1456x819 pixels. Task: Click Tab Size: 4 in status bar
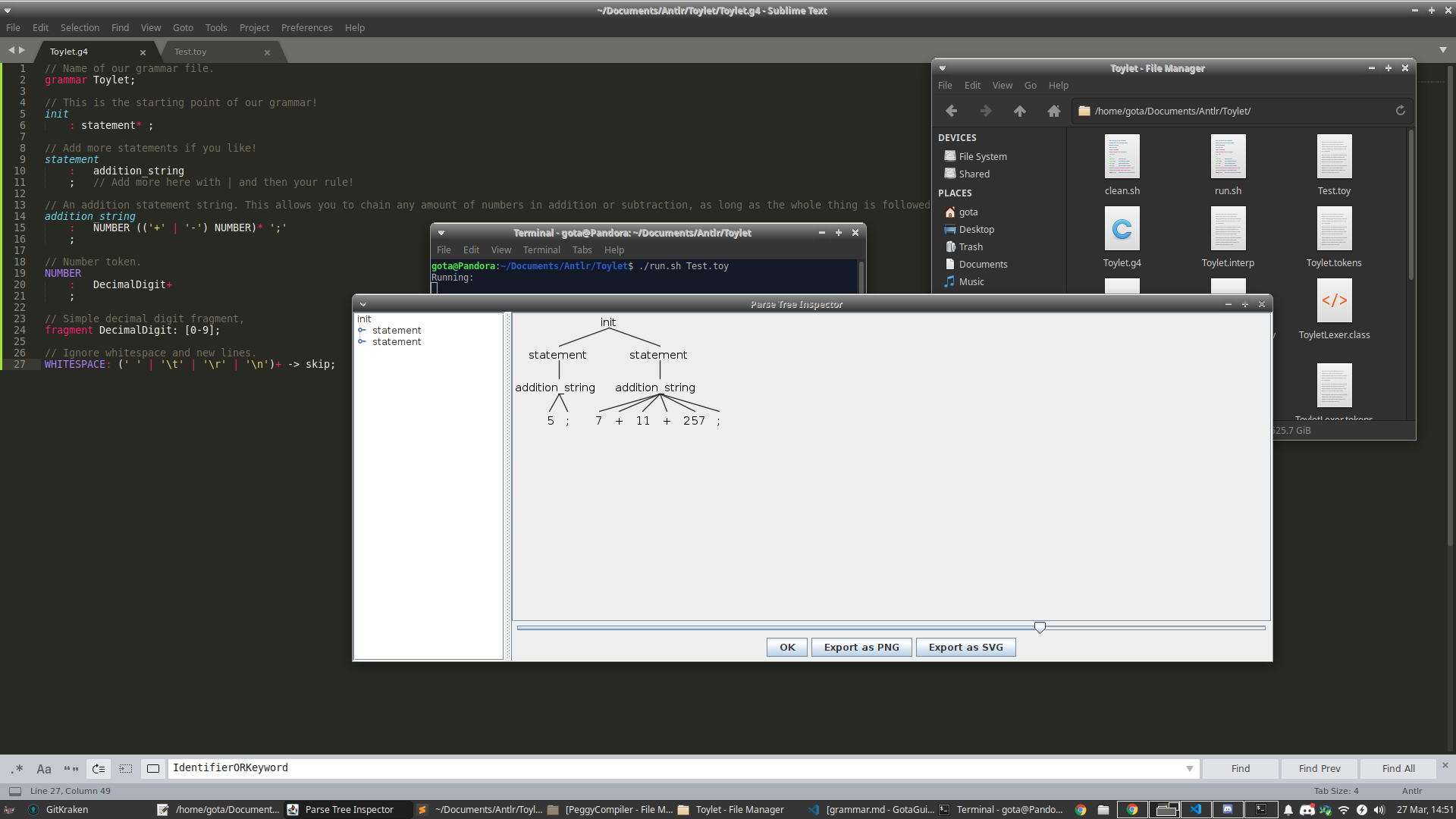(1336, 791)
